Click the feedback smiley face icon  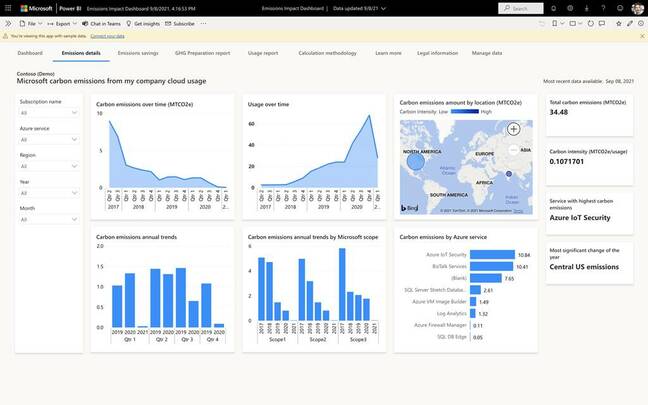pyautogui.click(x=619, y=8)
